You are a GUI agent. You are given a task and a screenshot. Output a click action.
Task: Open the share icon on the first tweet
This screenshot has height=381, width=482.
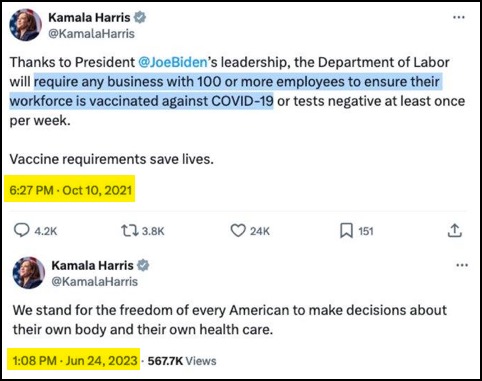coord(454,230)
